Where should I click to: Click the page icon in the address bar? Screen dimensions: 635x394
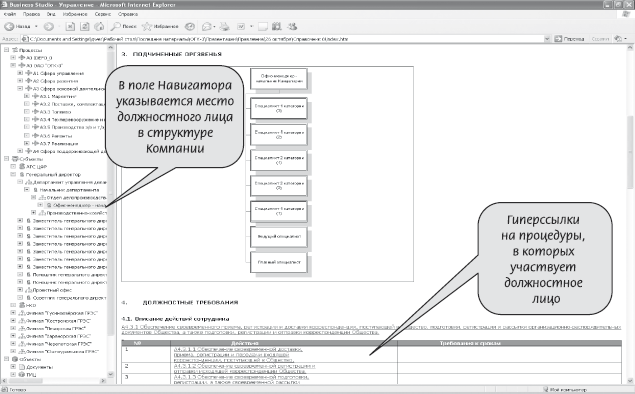(25, 39)
